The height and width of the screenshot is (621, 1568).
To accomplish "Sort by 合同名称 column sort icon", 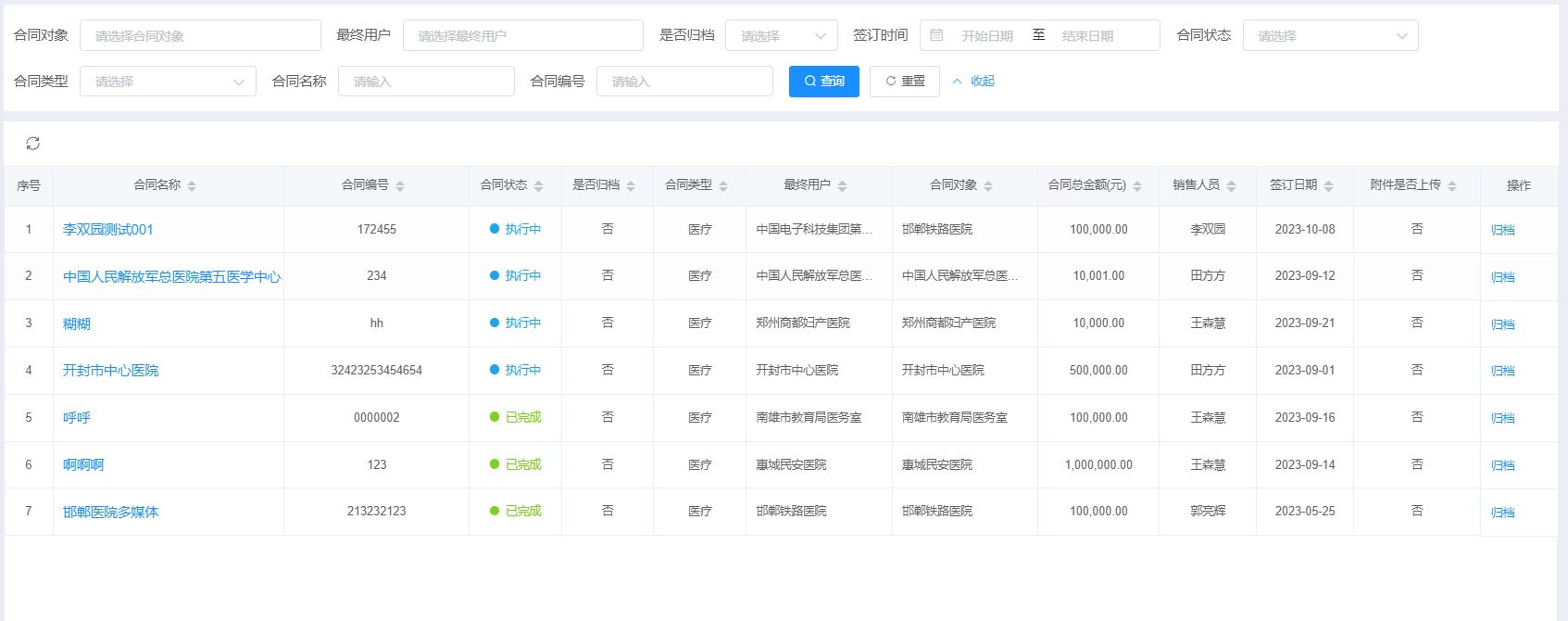I will 192,186.
